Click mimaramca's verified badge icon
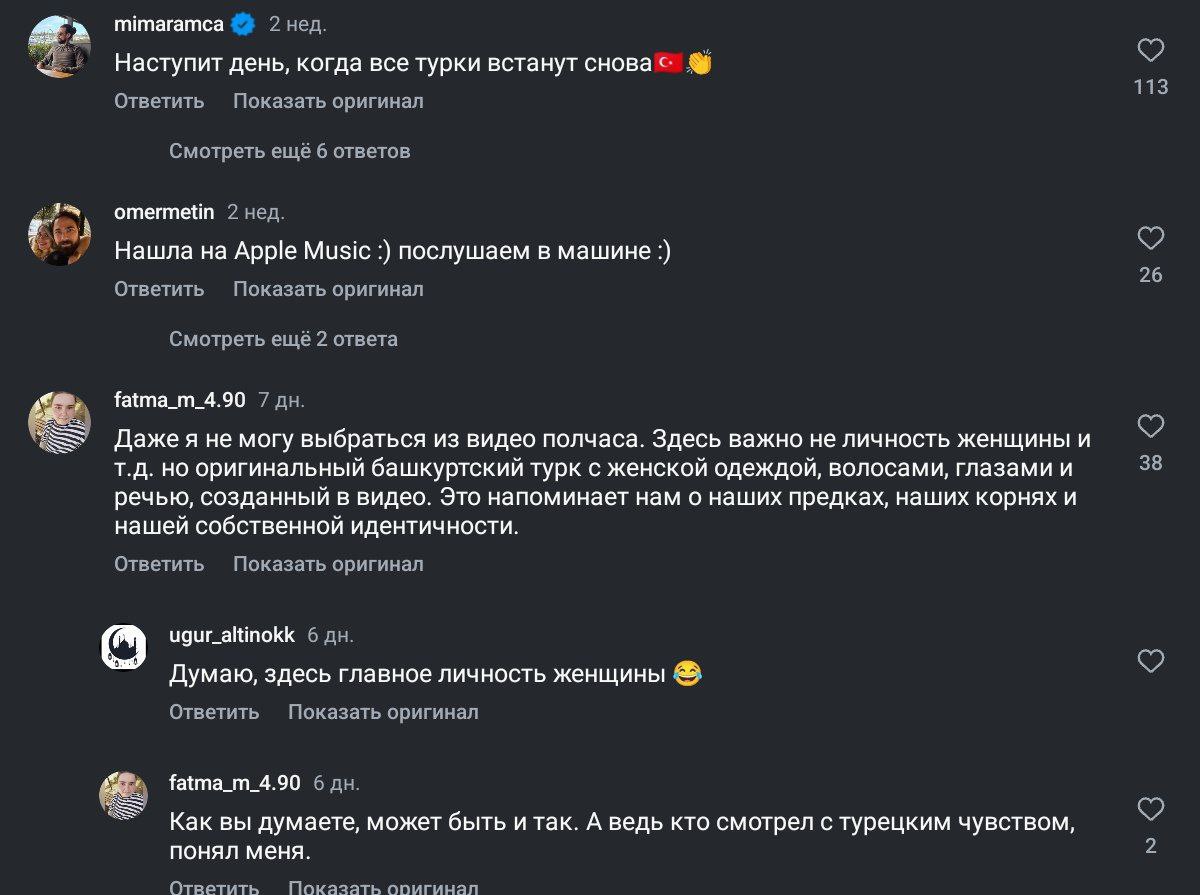 (243, 24)
